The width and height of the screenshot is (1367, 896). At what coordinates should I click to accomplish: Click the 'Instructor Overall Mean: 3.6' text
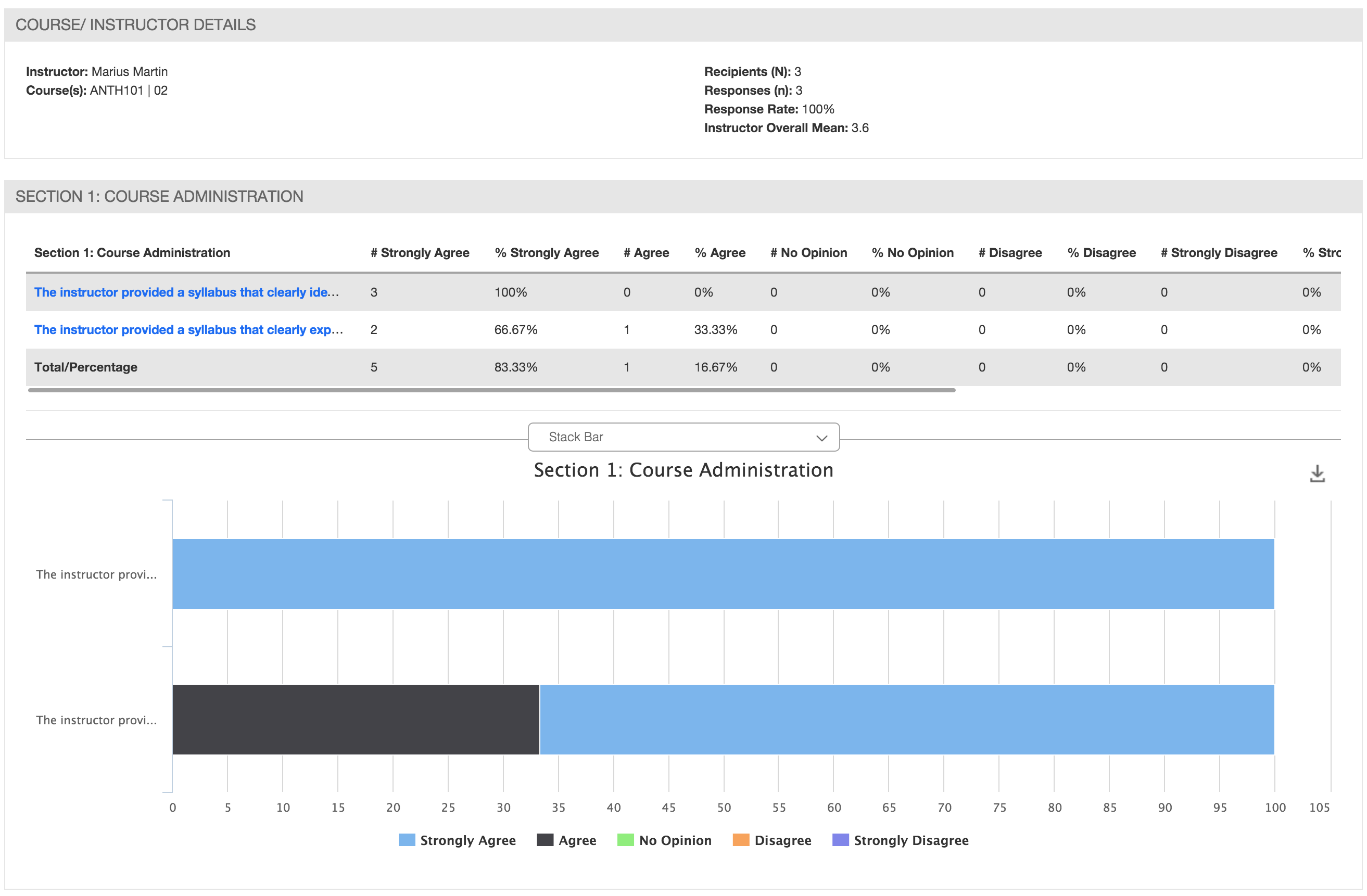(x=787, y=127)
